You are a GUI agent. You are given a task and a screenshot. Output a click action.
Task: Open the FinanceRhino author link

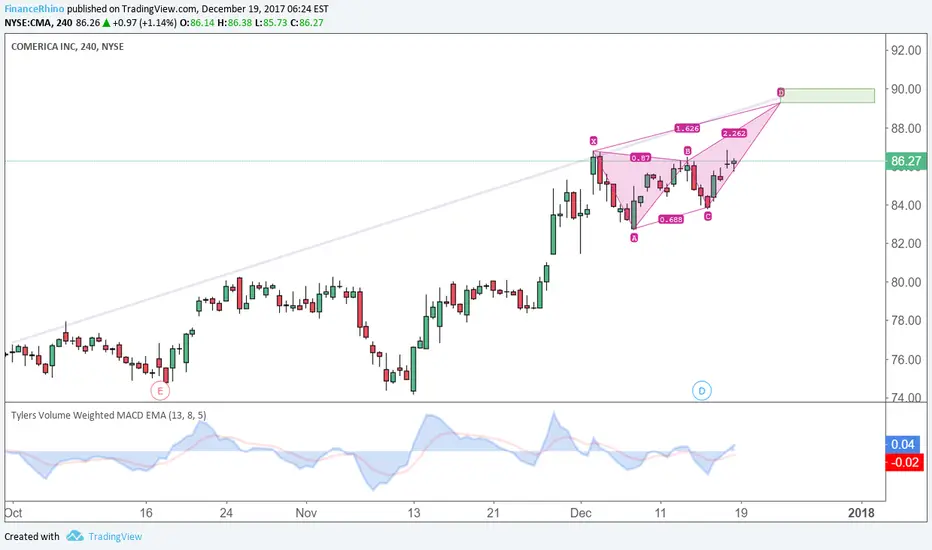tap(34, 9)
